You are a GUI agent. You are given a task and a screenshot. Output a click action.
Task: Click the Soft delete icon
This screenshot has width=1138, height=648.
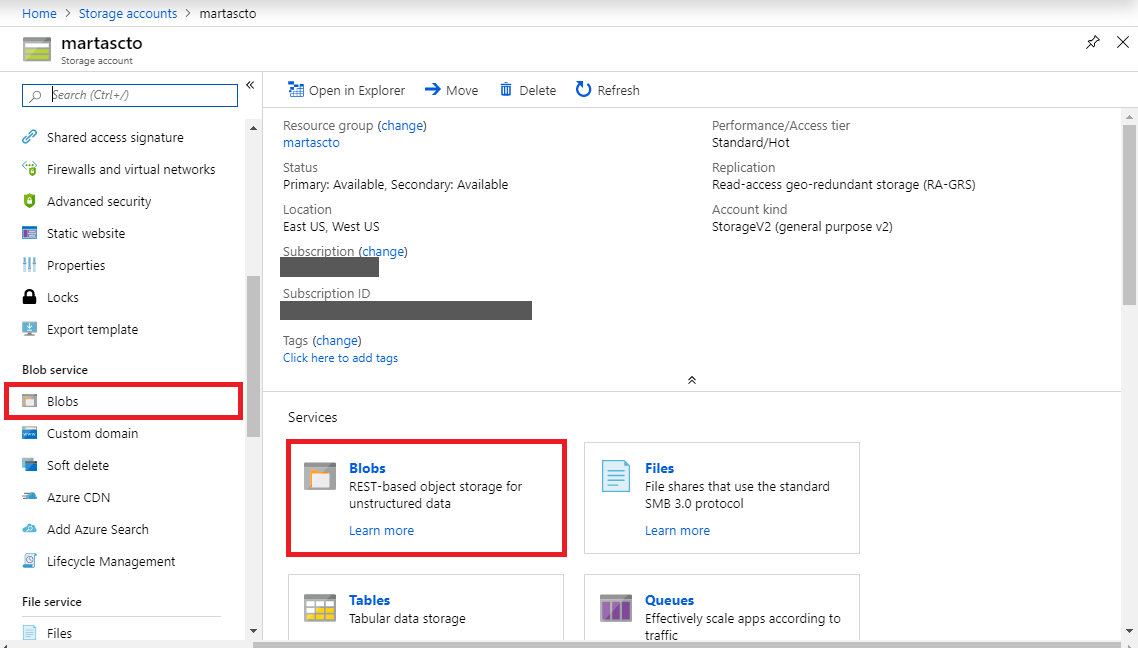click(x=29, y=465)
